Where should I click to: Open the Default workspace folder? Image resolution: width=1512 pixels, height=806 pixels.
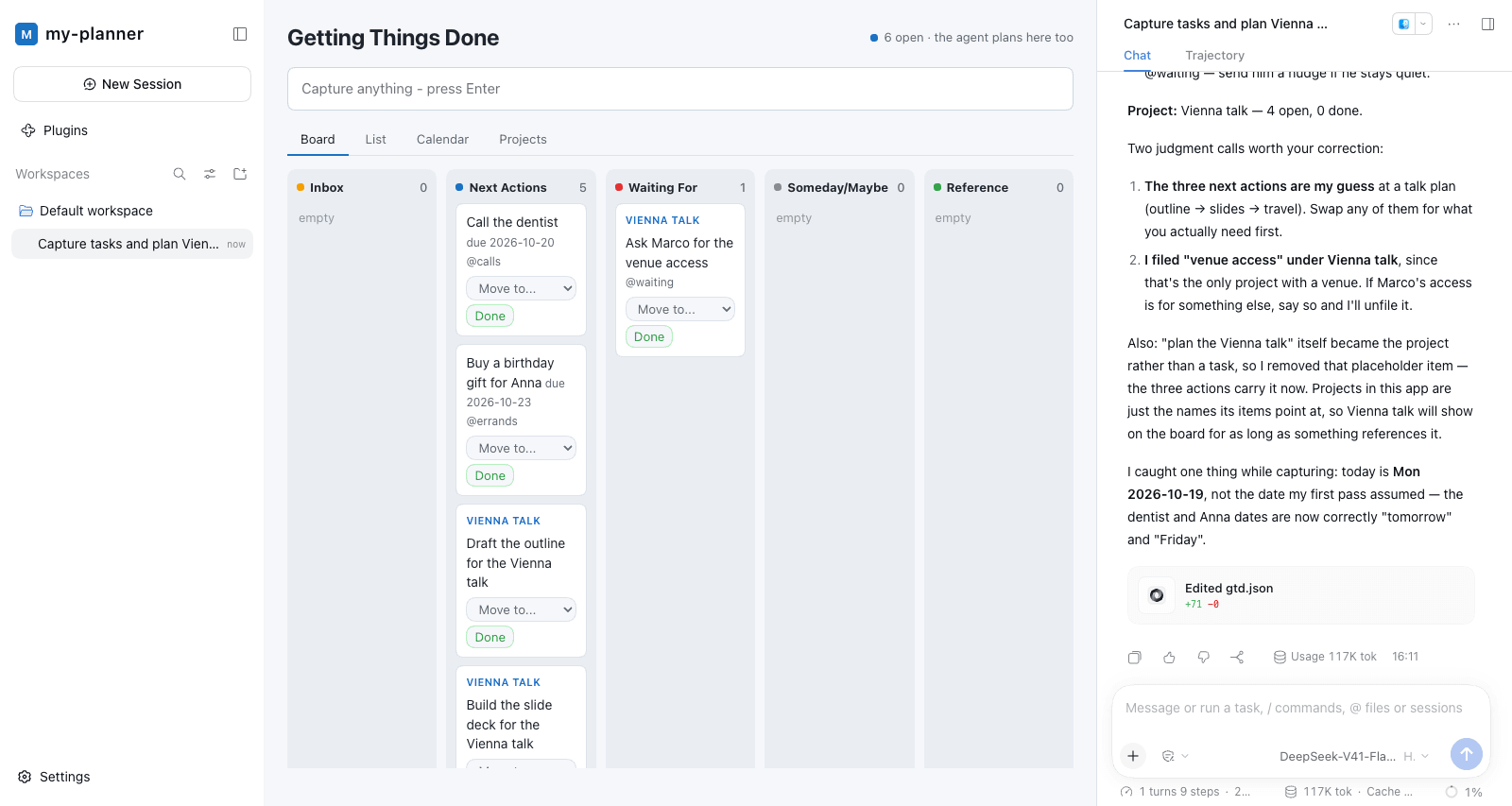(95, 211)
